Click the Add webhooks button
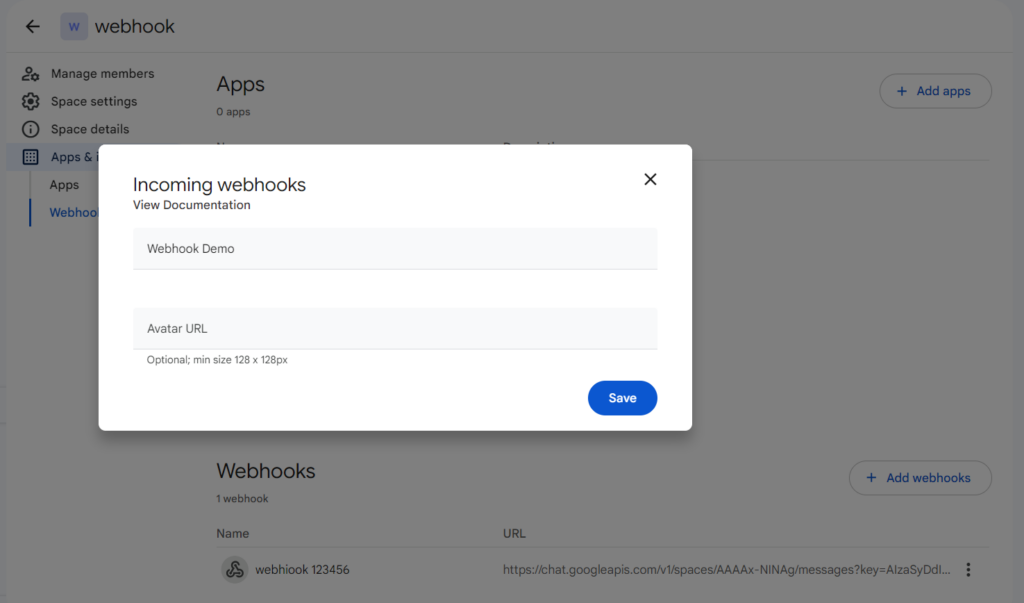The image size is (1024, 603). [x=919, y=478]
